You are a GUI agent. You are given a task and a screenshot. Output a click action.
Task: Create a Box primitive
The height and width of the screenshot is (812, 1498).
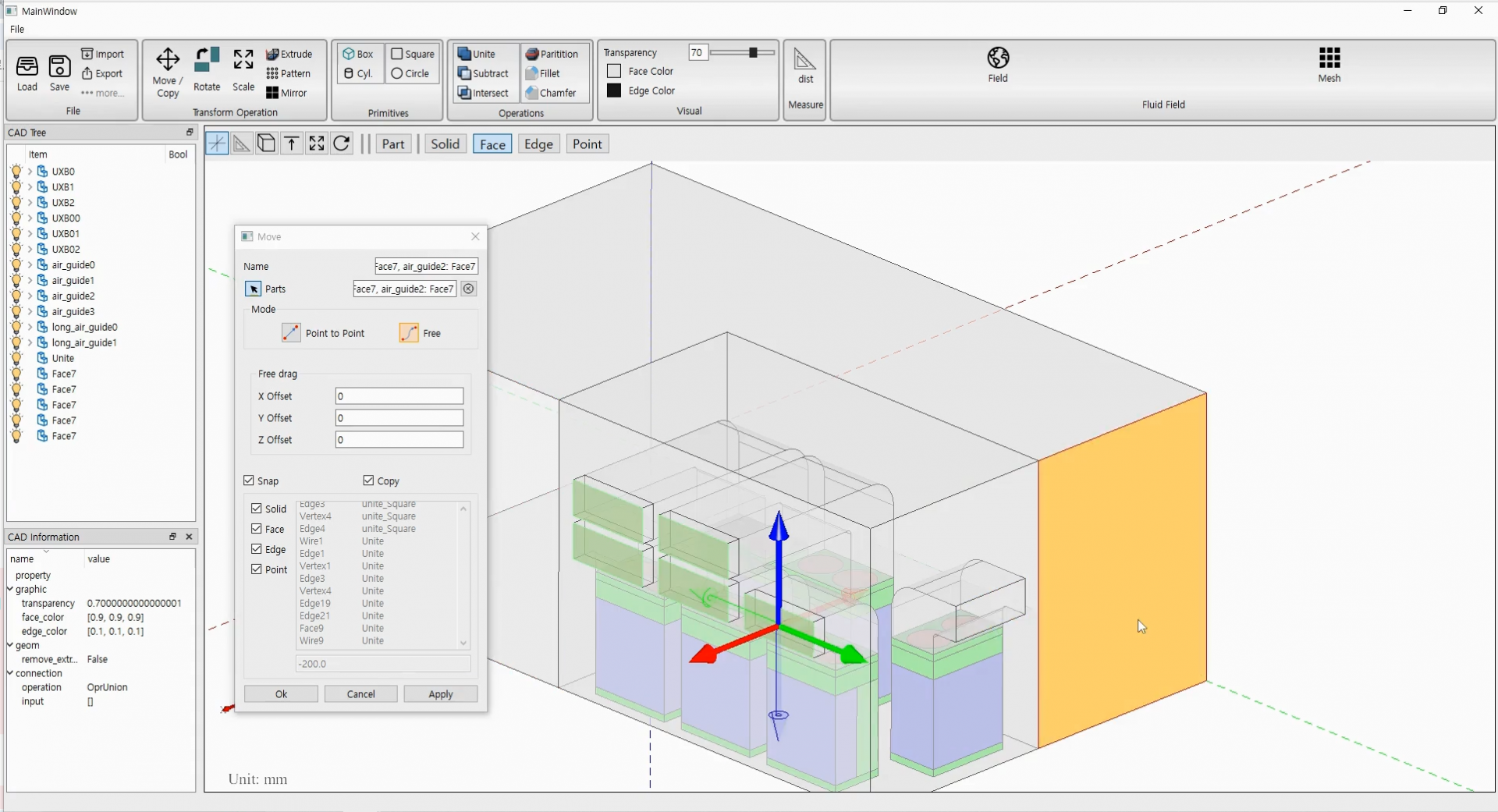click(x=358, y=54)
